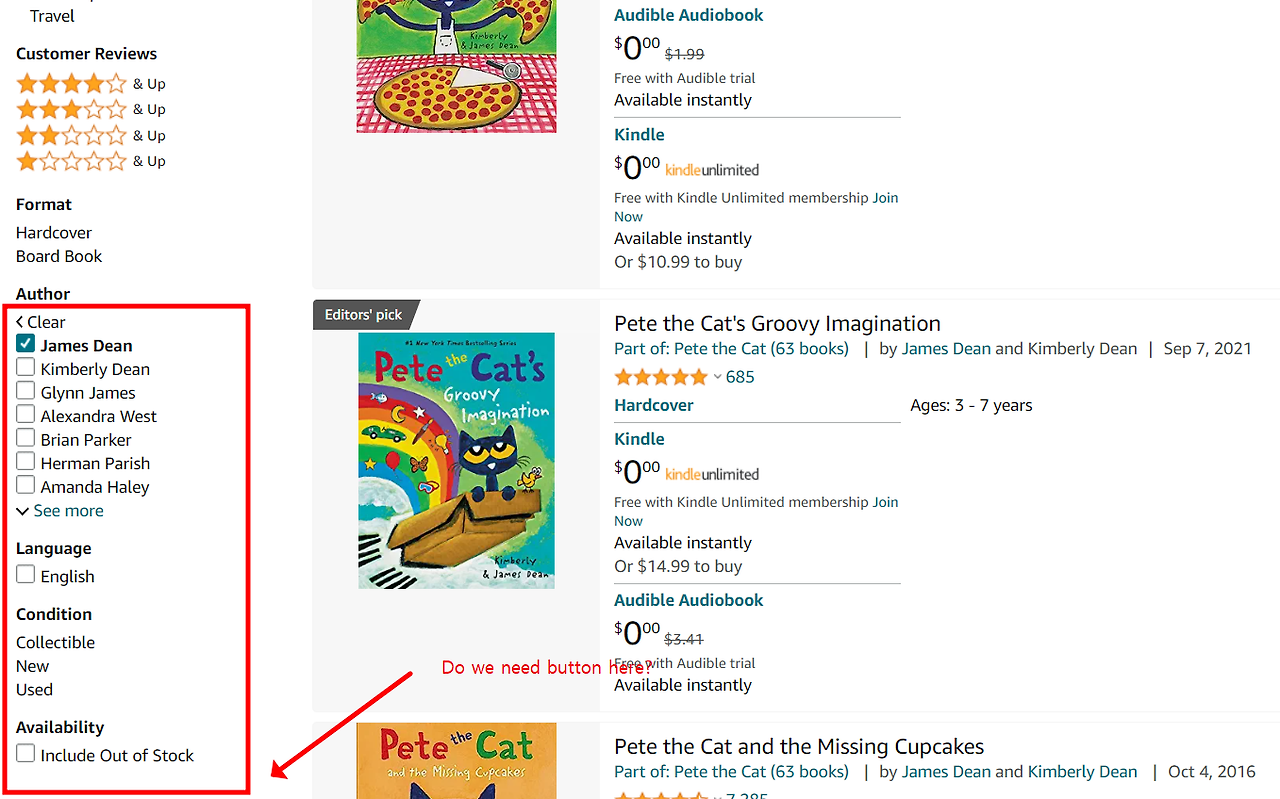Click the Groovy Imagination star rating icon
The height and width of the screenshot is (799, 1280).
(660, 377)
